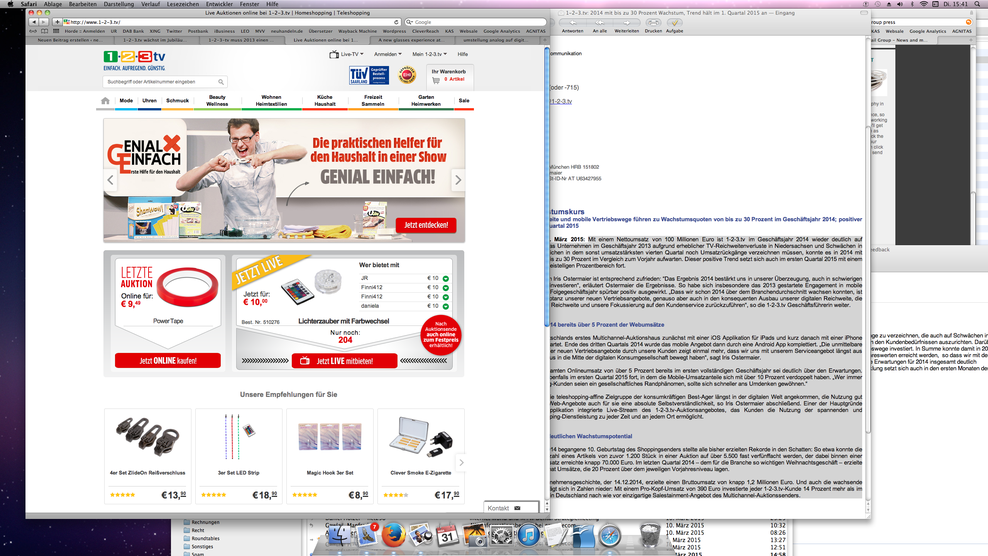
Task: Open the Kontakt tab at the page bottom
Action: 511,507
